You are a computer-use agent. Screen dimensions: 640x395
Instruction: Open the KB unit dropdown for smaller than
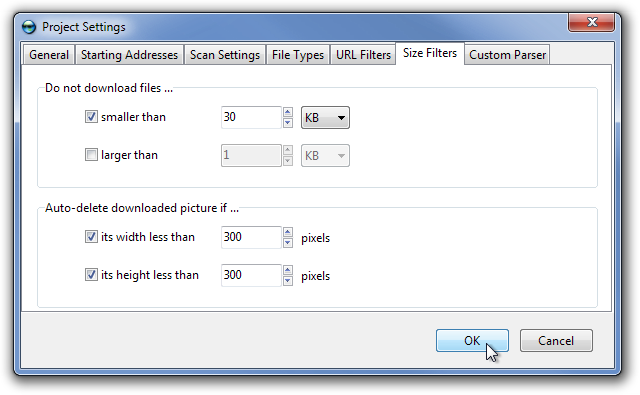pos(325,118)
